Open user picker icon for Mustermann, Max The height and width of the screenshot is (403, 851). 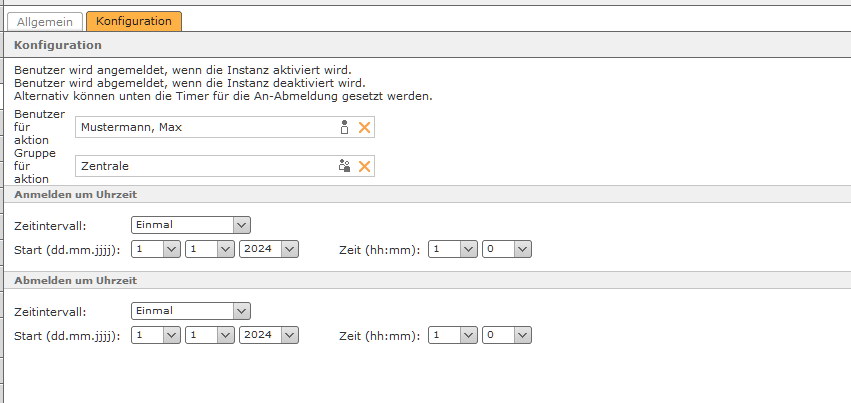pyautogui.click(x=344, y=127)
